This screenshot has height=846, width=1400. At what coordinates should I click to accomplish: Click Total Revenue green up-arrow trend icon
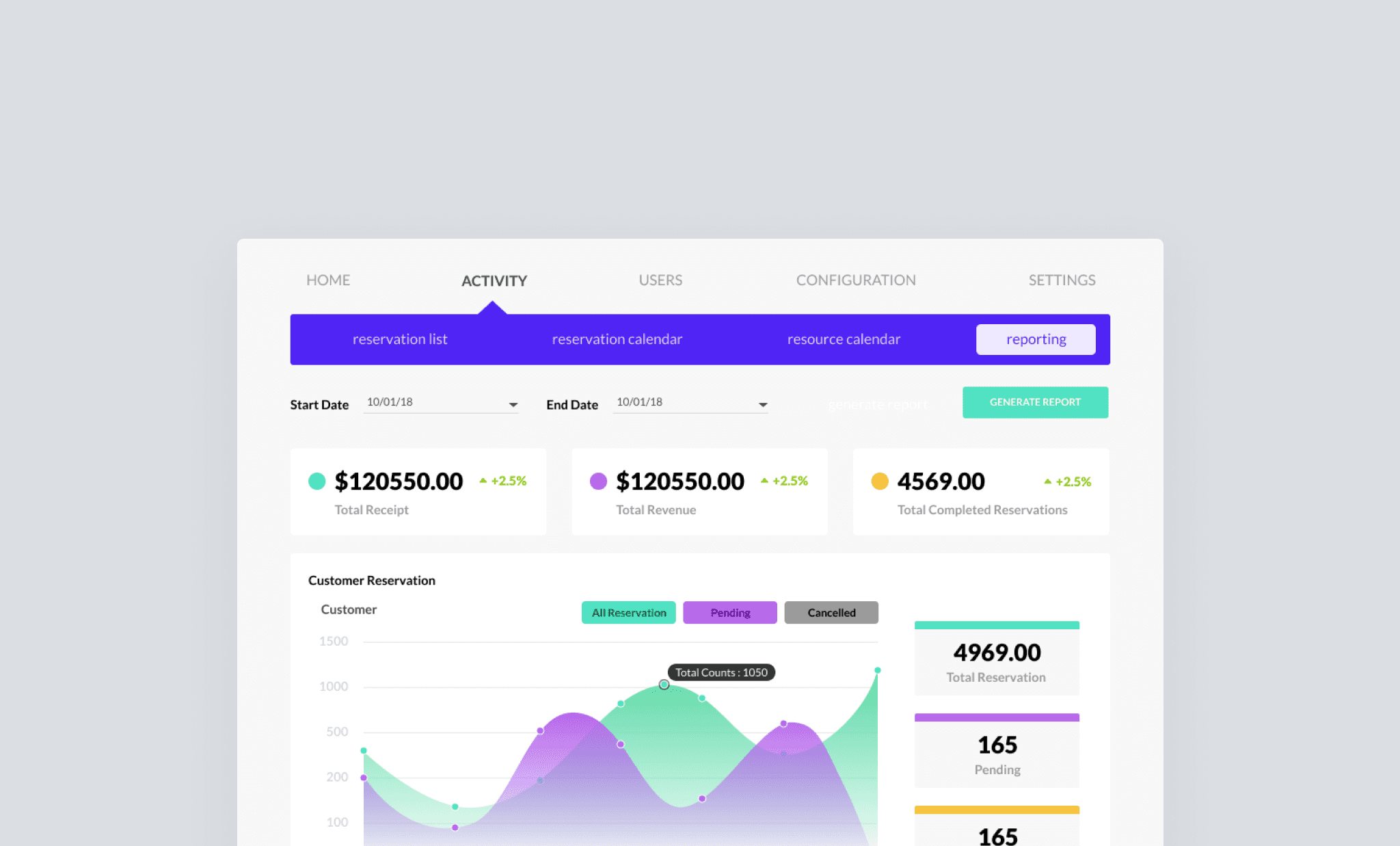coord(764,481)
